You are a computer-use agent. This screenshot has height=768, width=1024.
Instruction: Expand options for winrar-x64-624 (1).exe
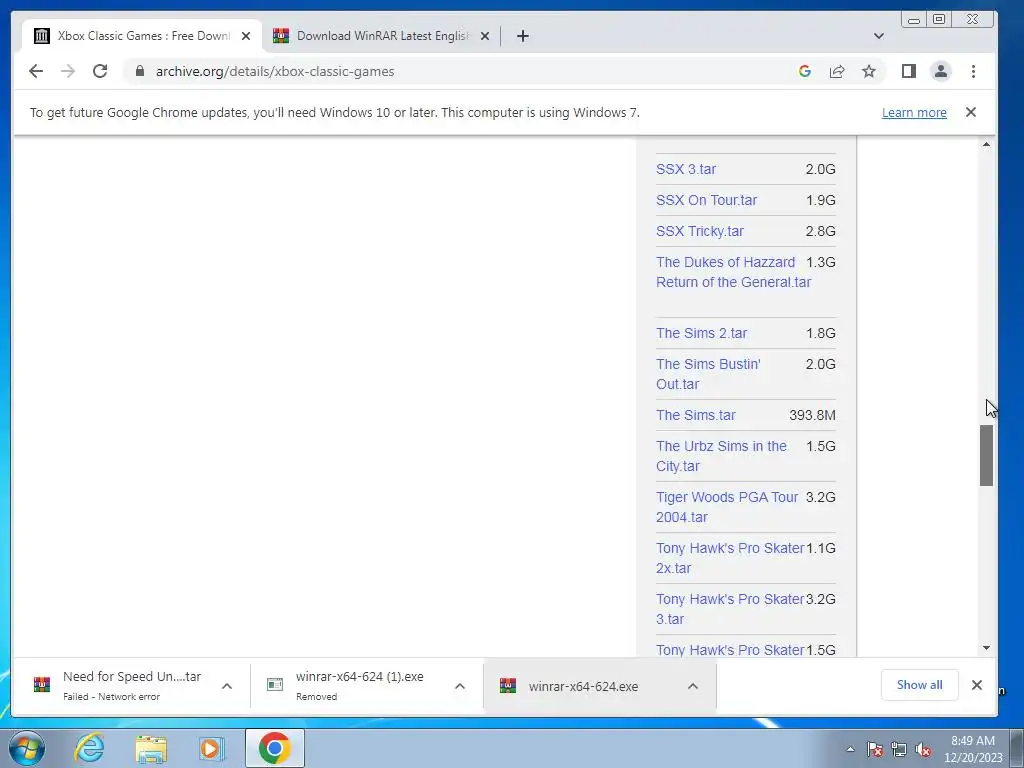460,686
